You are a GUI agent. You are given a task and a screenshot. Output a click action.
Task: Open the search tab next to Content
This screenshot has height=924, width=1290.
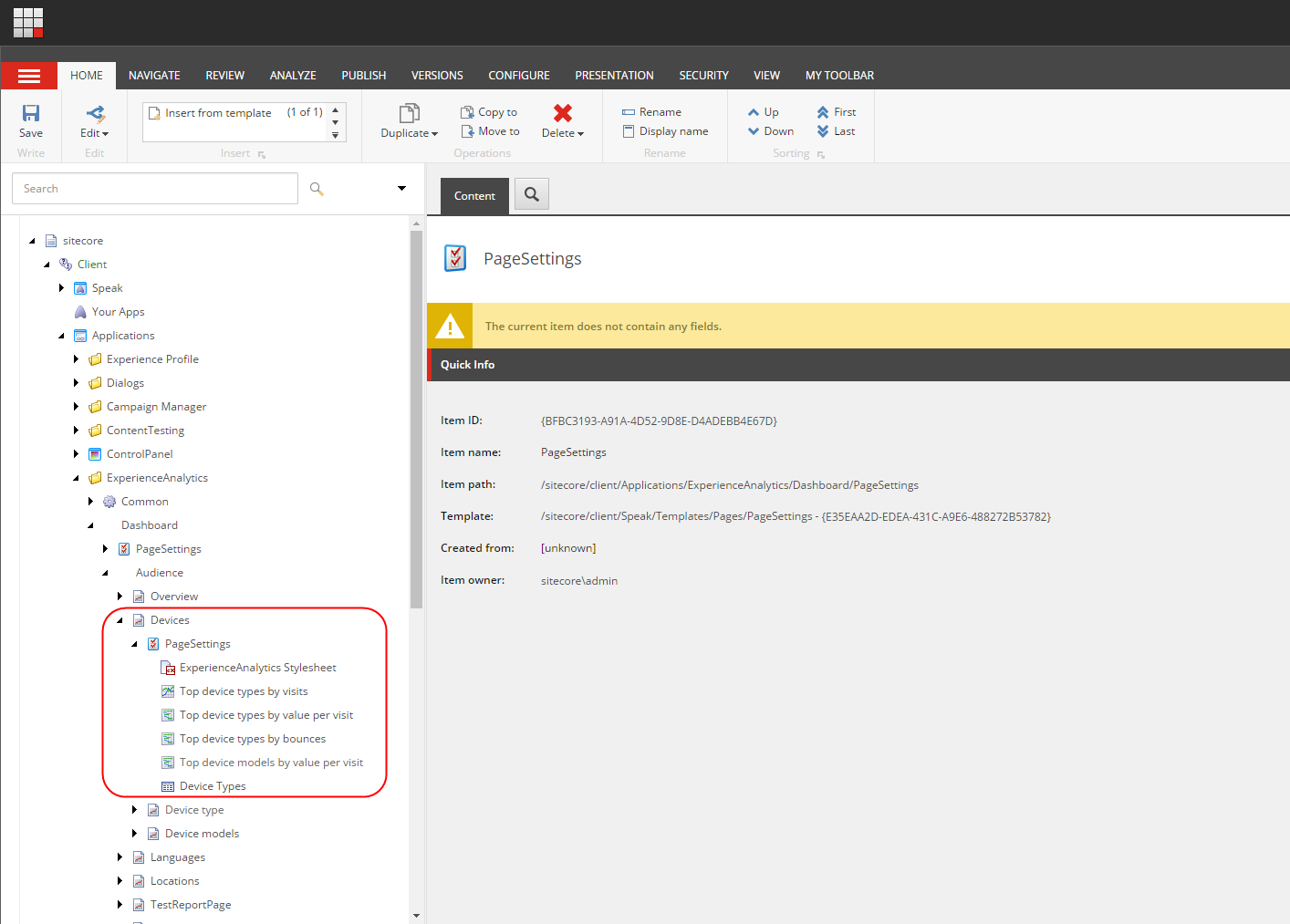[532, 194]
